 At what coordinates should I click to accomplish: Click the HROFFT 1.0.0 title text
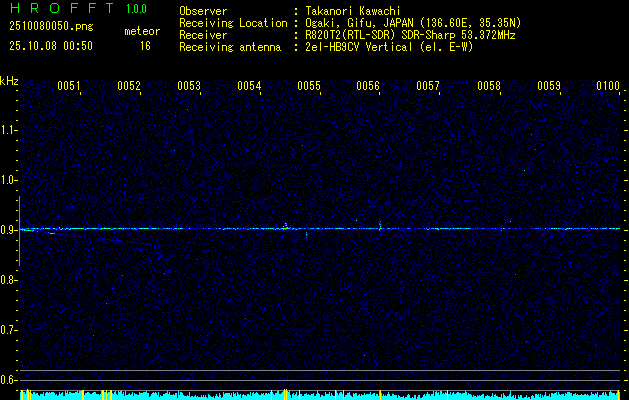click(x=78, y=8)
